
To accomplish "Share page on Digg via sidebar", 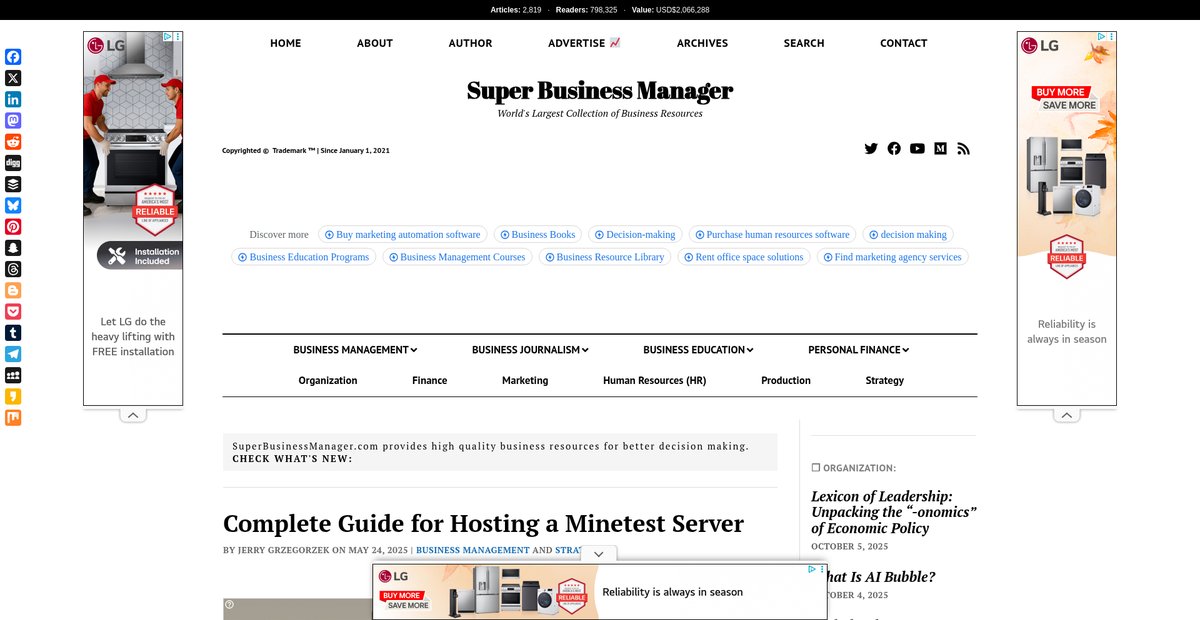I will tap(13, 163).
